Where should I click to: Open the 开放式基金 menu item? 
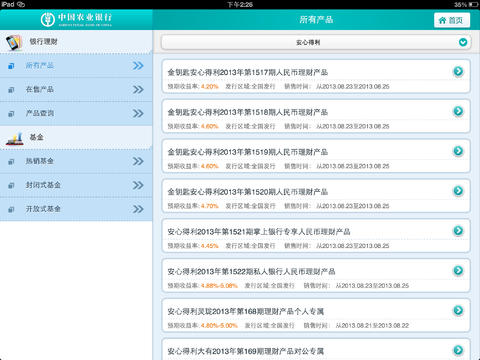click(76, 209)
